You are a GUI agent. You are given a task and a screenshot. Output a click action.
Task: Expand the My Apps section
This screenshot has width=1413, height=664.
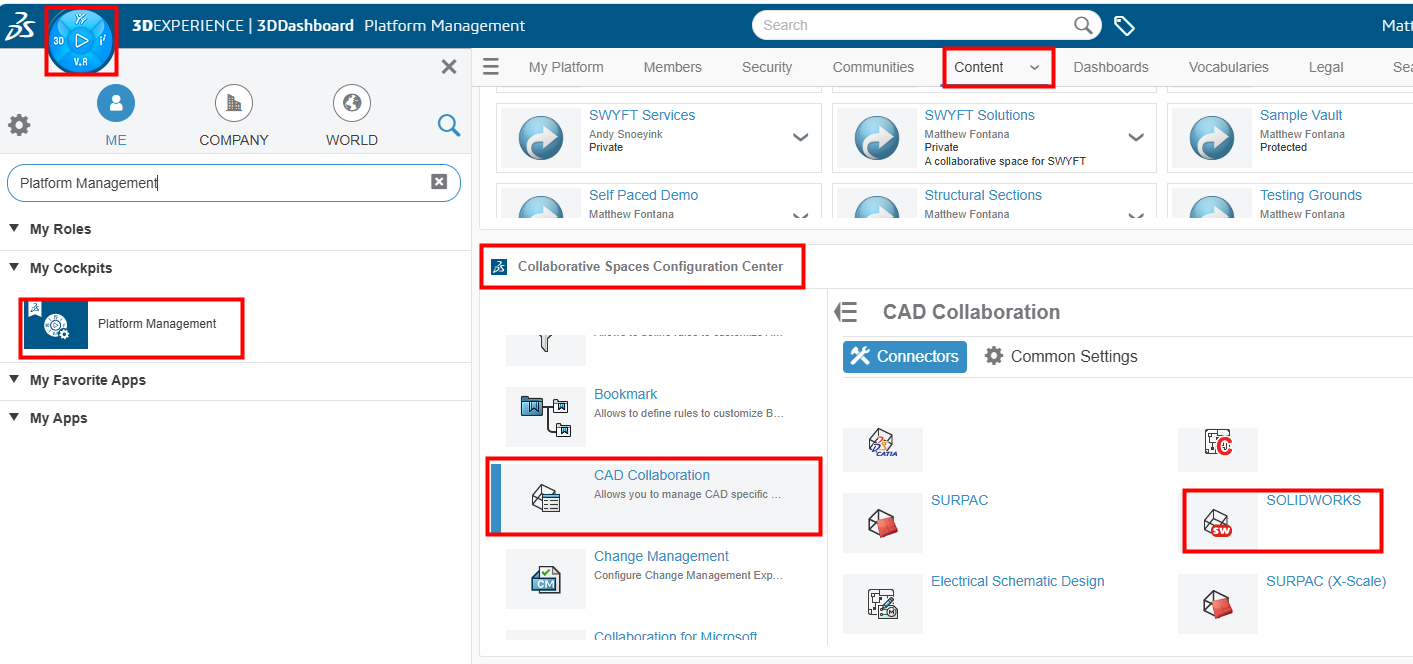[14, 417]
